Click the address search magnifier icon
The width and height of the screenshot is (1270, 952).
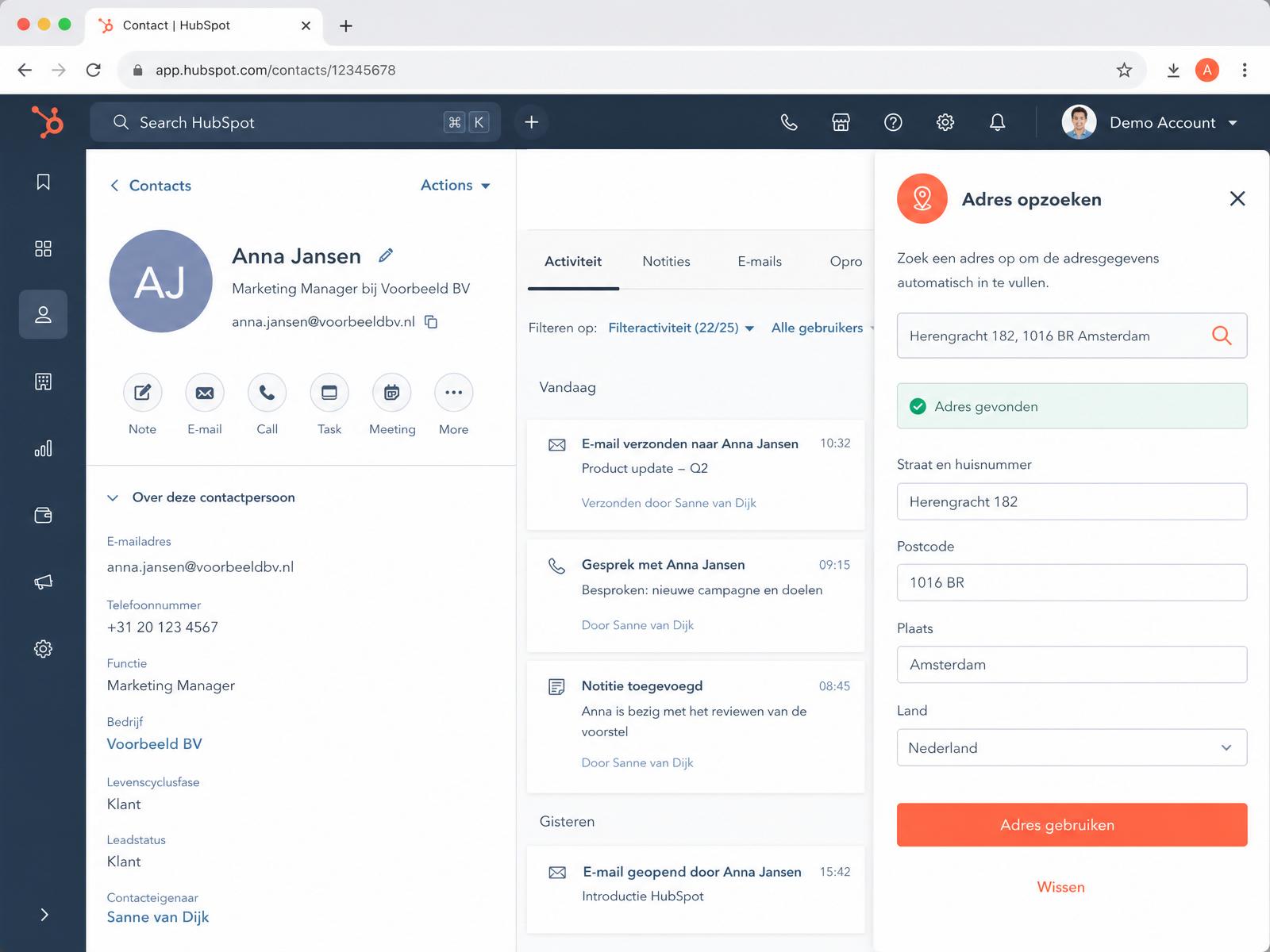coord(1222,336)
